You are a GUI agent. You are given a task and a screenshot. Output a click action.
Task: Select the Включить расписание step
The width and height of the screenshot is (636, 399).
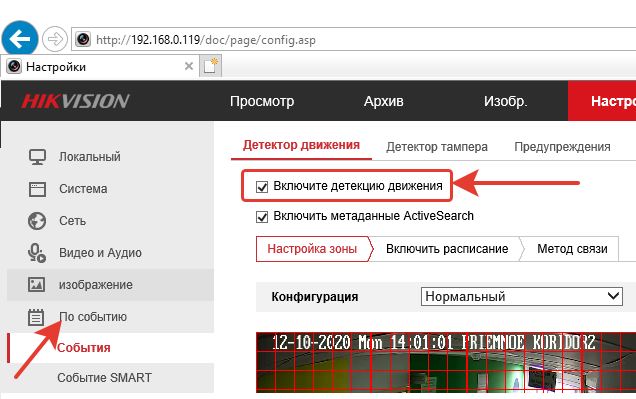pyautogui.click(x=447, y=249)
